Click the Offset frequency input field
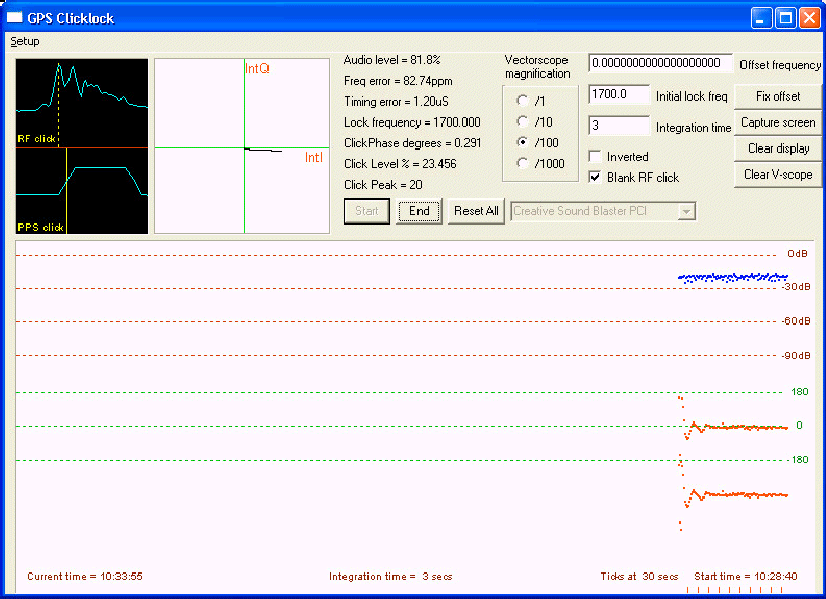 [x=660, y=63]
